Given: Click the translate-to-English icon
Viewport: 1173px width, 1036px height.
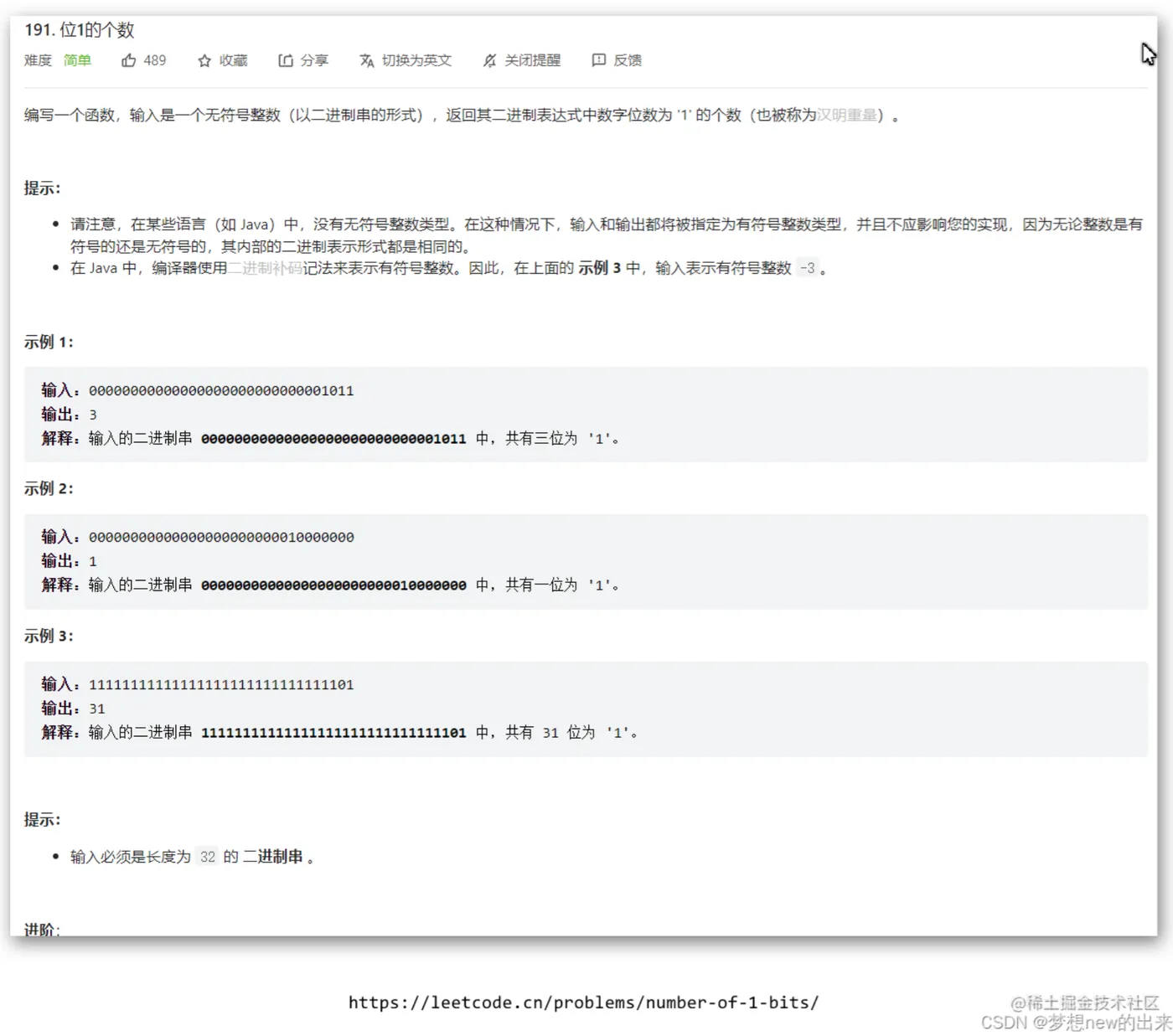Looking at the screenshot, I should click(x=367, y=60).
